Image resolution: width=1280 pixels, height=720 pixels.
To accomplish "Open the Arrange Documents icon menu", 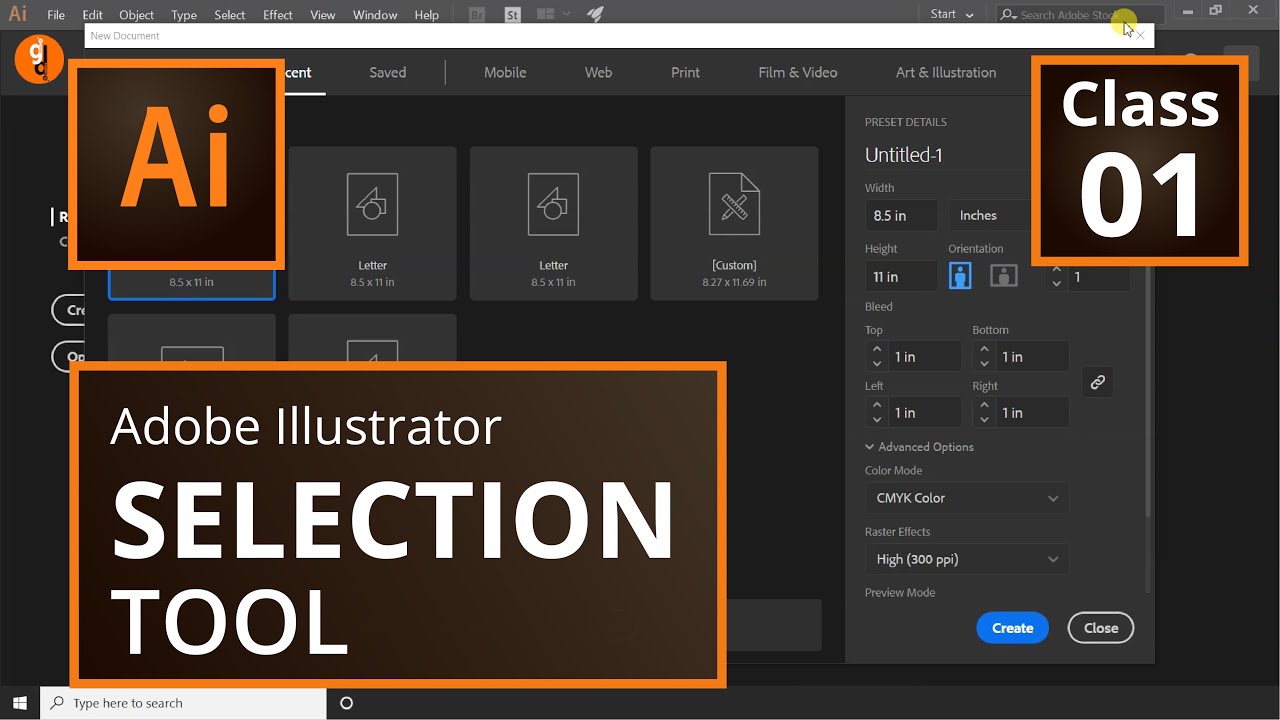I will point(553,15).
